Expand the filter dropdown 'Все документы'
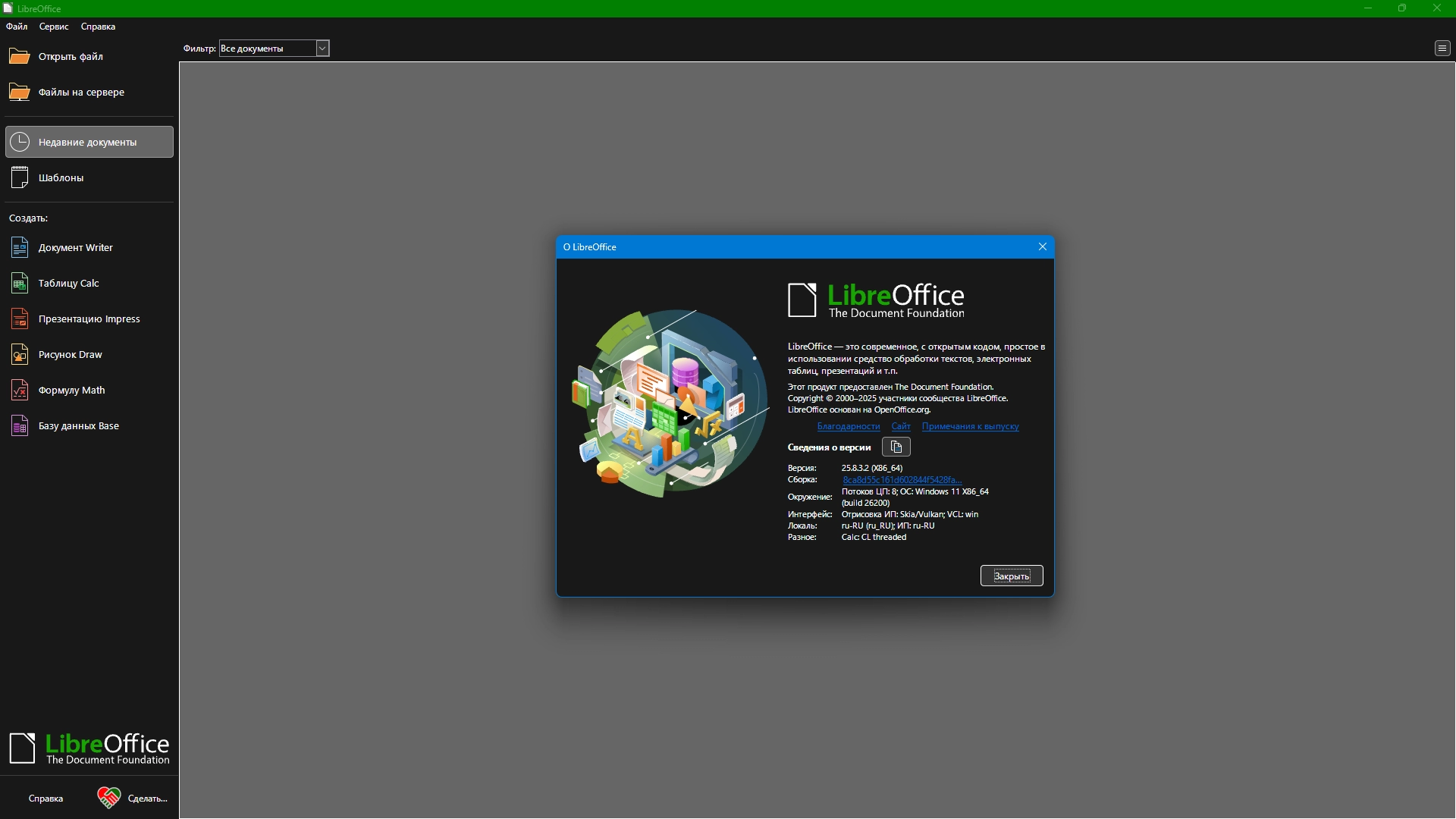This screenshot has height=819, width=1456. click(322, 49)
